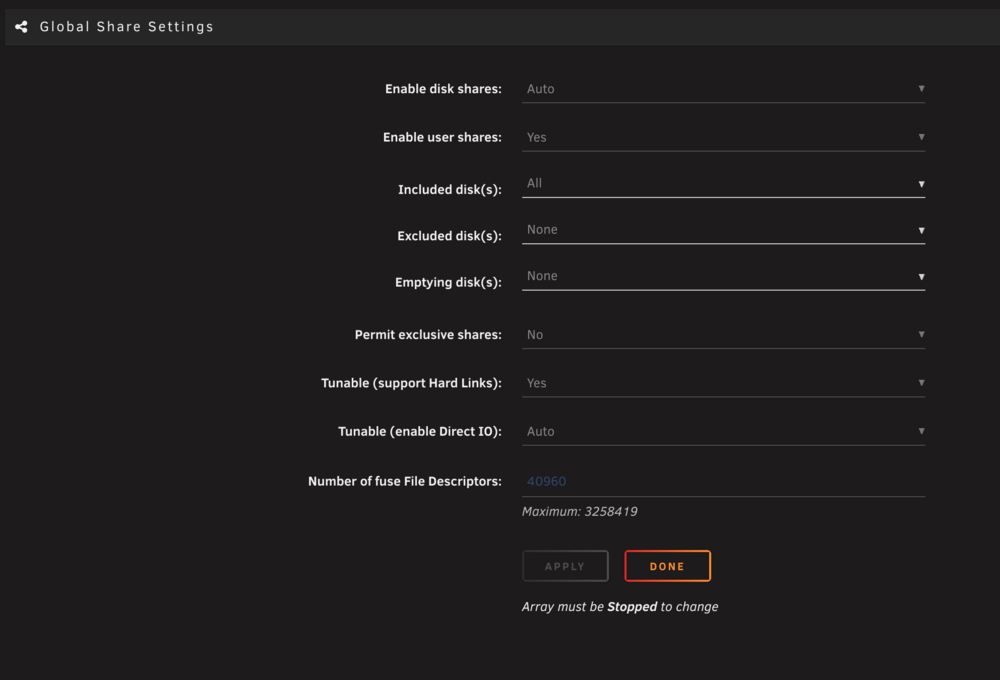
Task: Click the 'Tunable (support Hard Links):' label
Action: (411, 383)
